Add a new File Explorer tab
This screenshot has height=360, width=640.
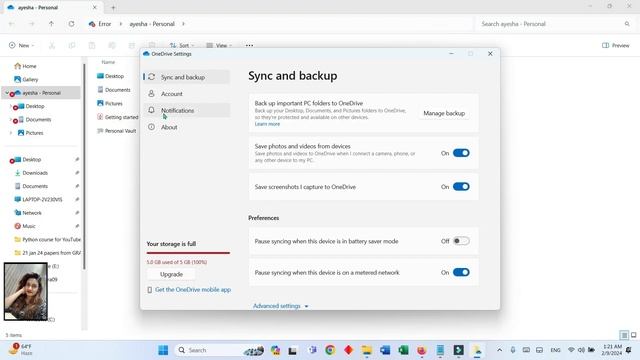(x=113, y=7)
